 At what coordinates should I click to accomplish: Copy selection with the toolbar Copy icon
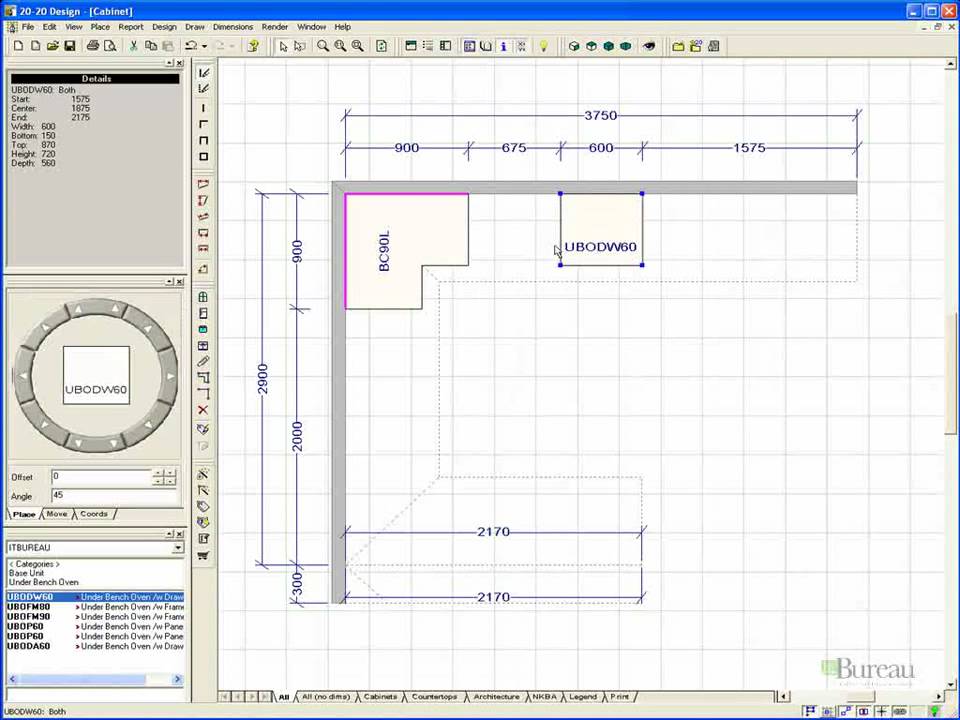(x=151, y=46)
